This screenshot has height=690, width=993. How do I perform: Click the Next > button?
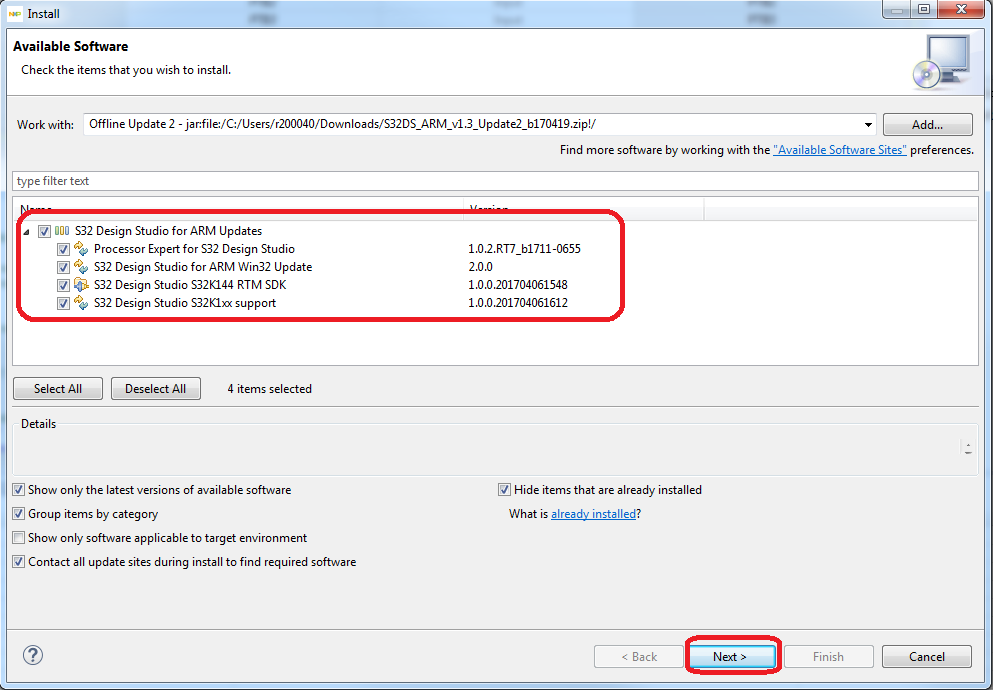click(x=731, y=656)
